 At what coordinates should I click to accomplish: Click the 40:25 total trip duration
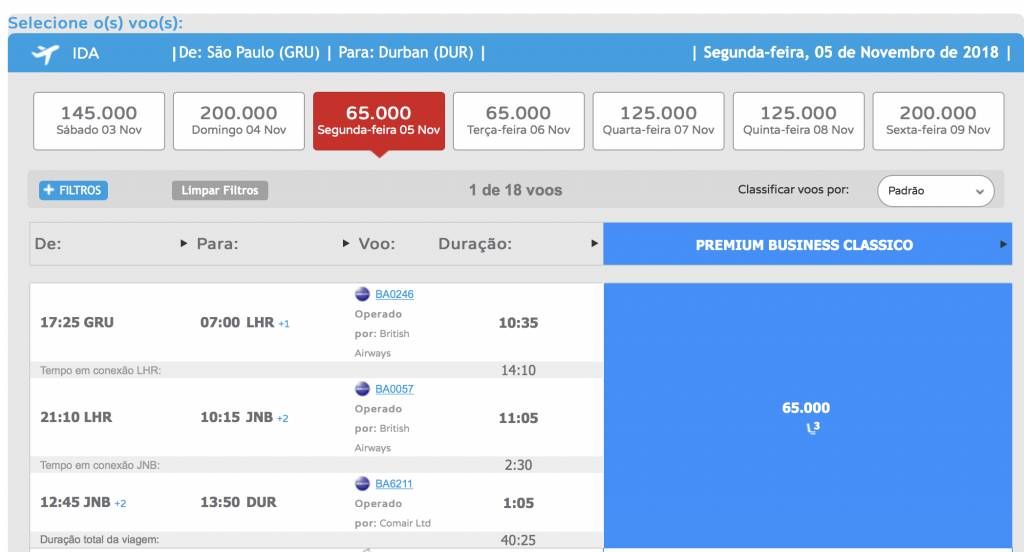[519, 540]
